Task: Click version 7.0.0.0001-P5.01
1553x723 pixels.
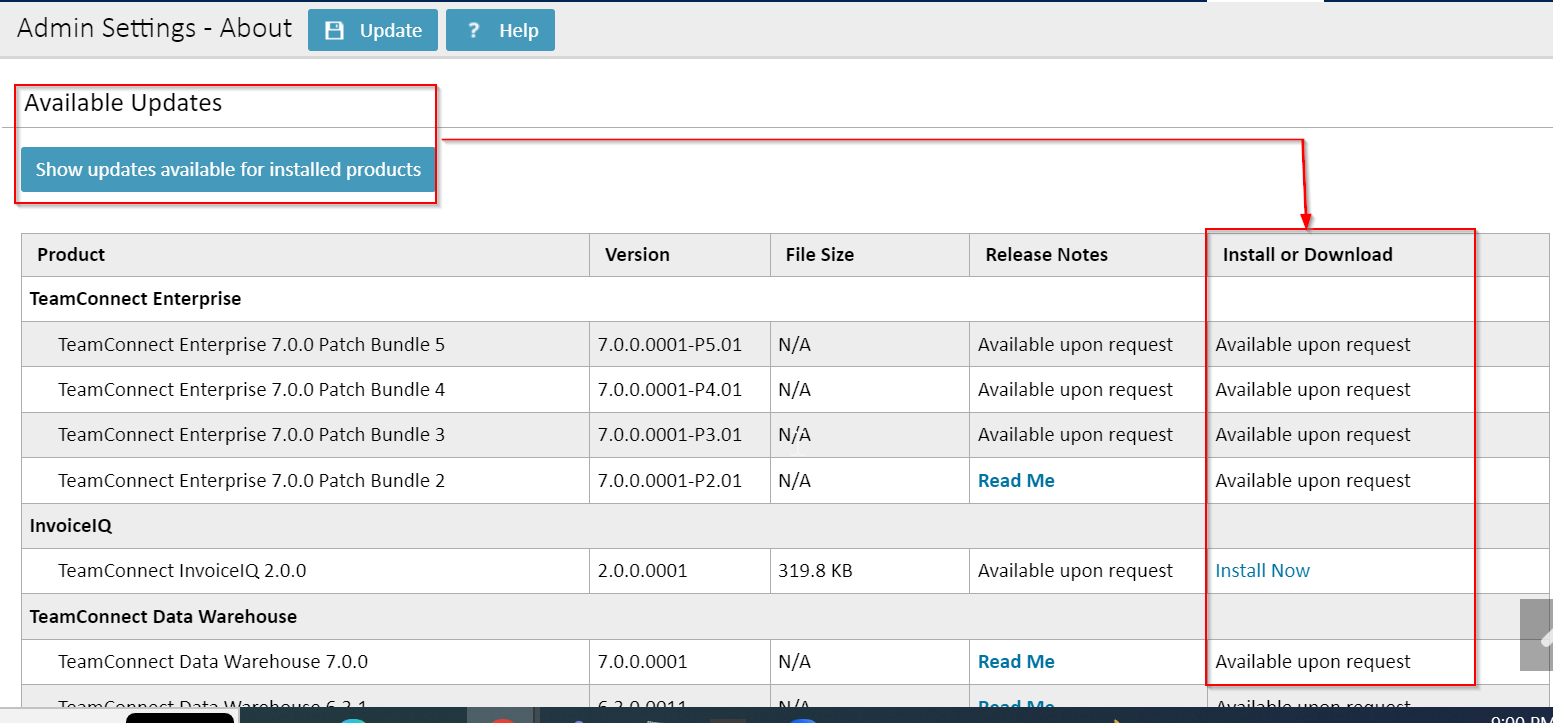Action: [x=670, y=345]
